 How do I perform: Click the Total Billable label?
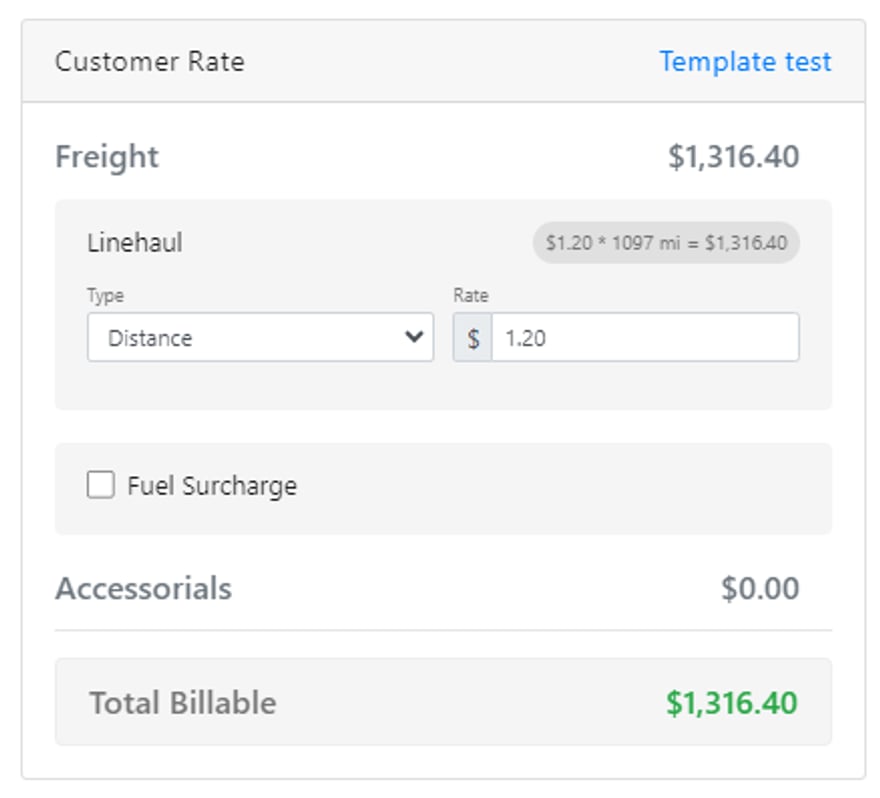pyautogui.click(x=183, y=703)
